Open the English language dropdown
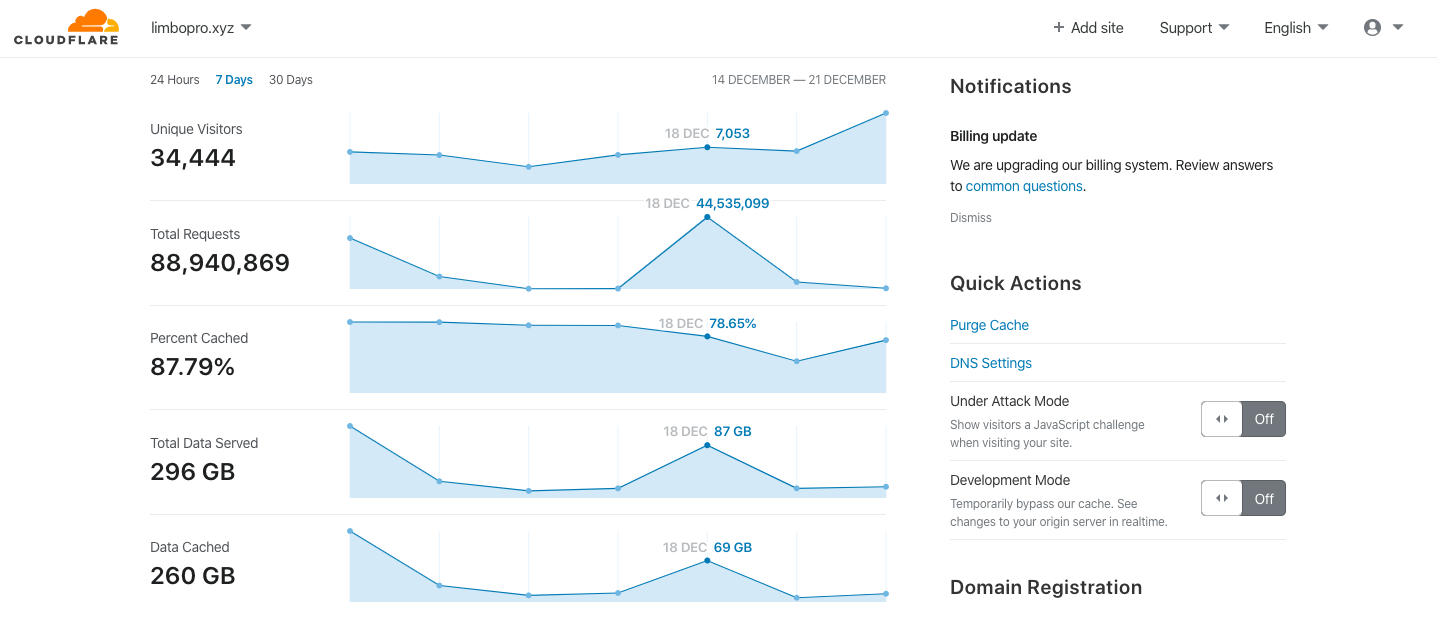Image resolution: width=1437 pixels, height=617 pixels. (1296, 28)
